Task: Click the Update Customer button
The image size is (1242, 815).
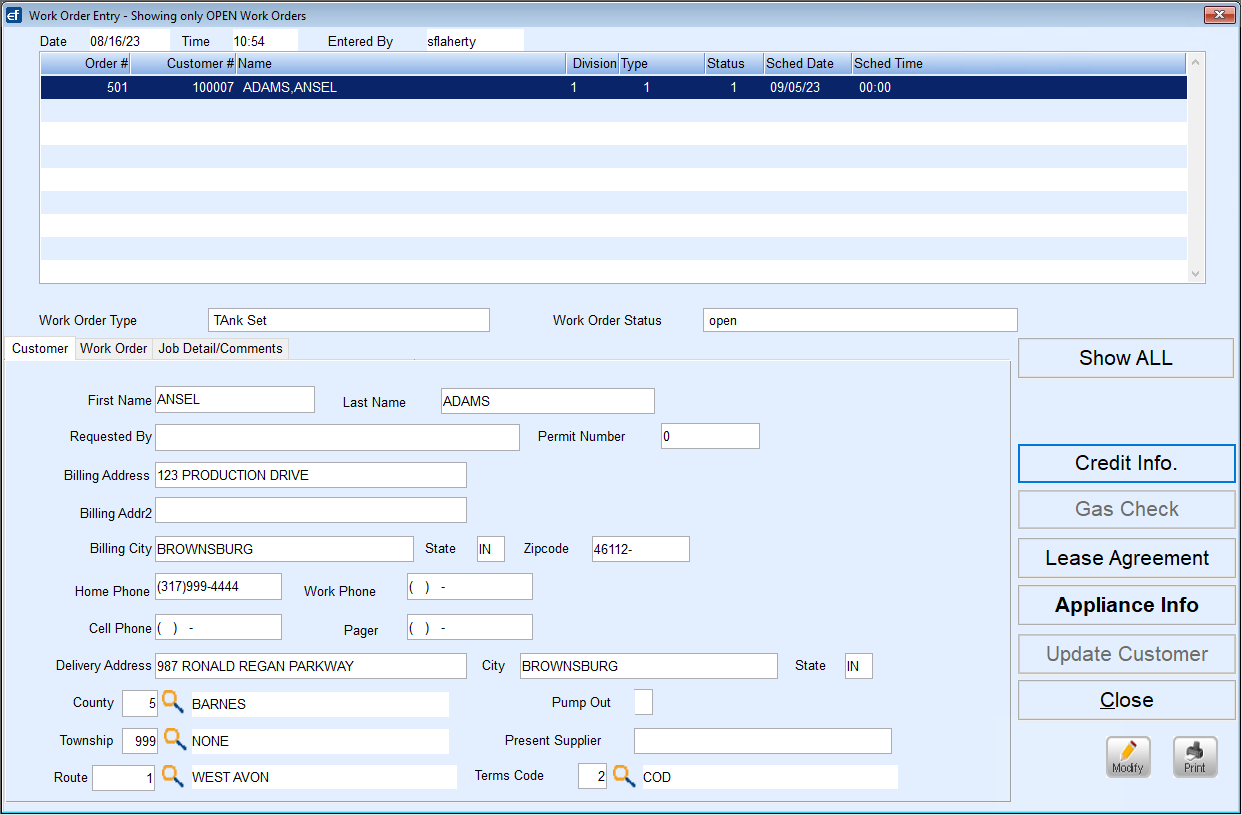Action: pyautogui.click(x=1127, y=654)
